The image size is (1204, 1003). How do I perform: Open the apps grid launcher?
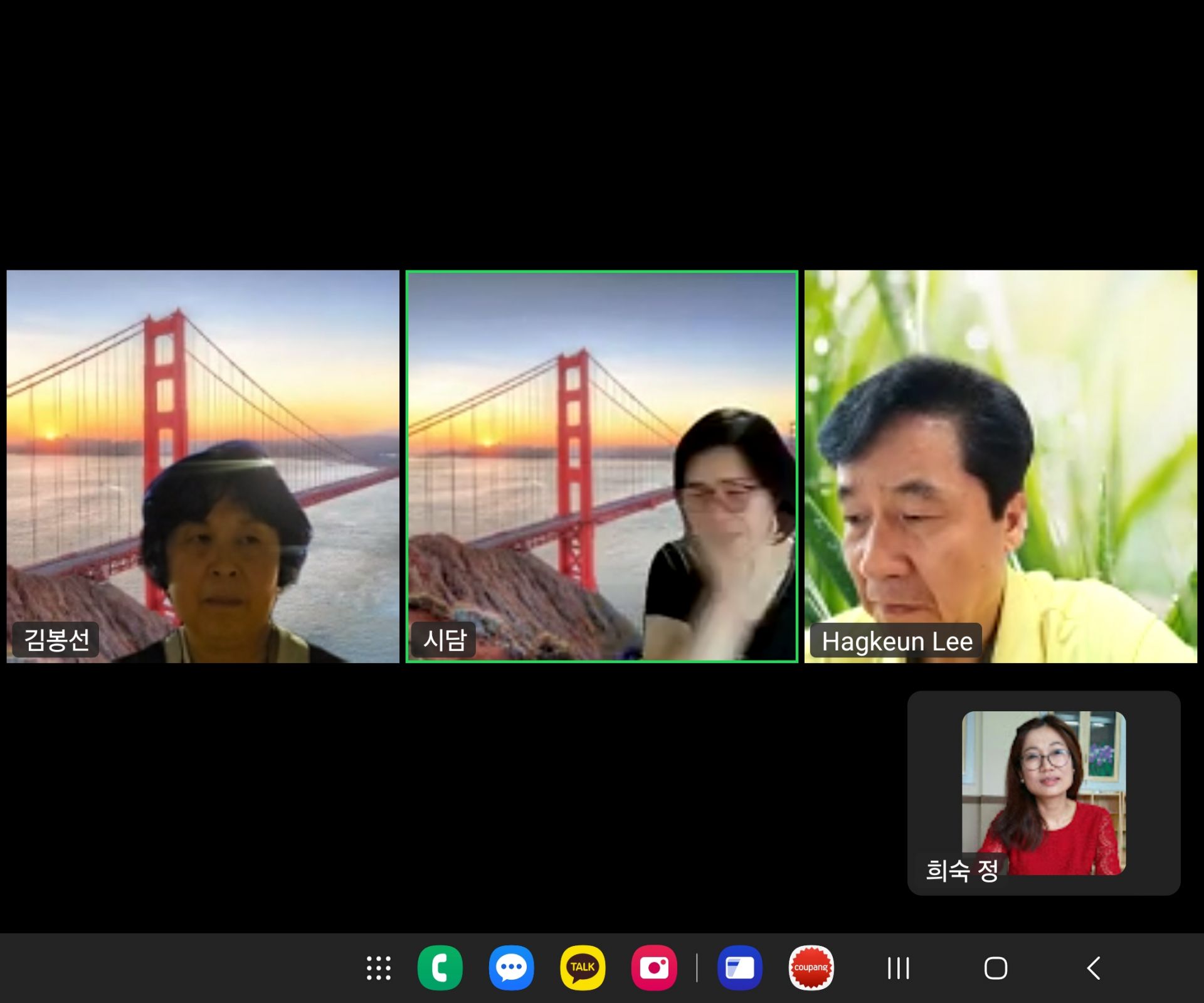pos(379,968)
